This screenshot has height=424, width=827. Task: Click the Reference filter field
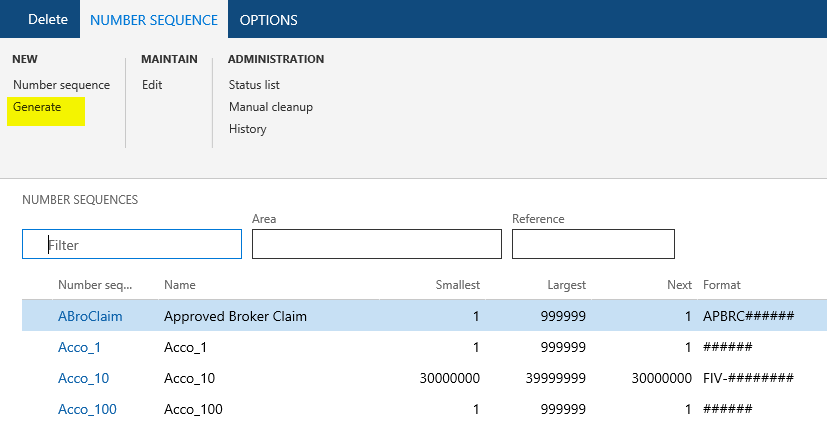tap(593, 244)
